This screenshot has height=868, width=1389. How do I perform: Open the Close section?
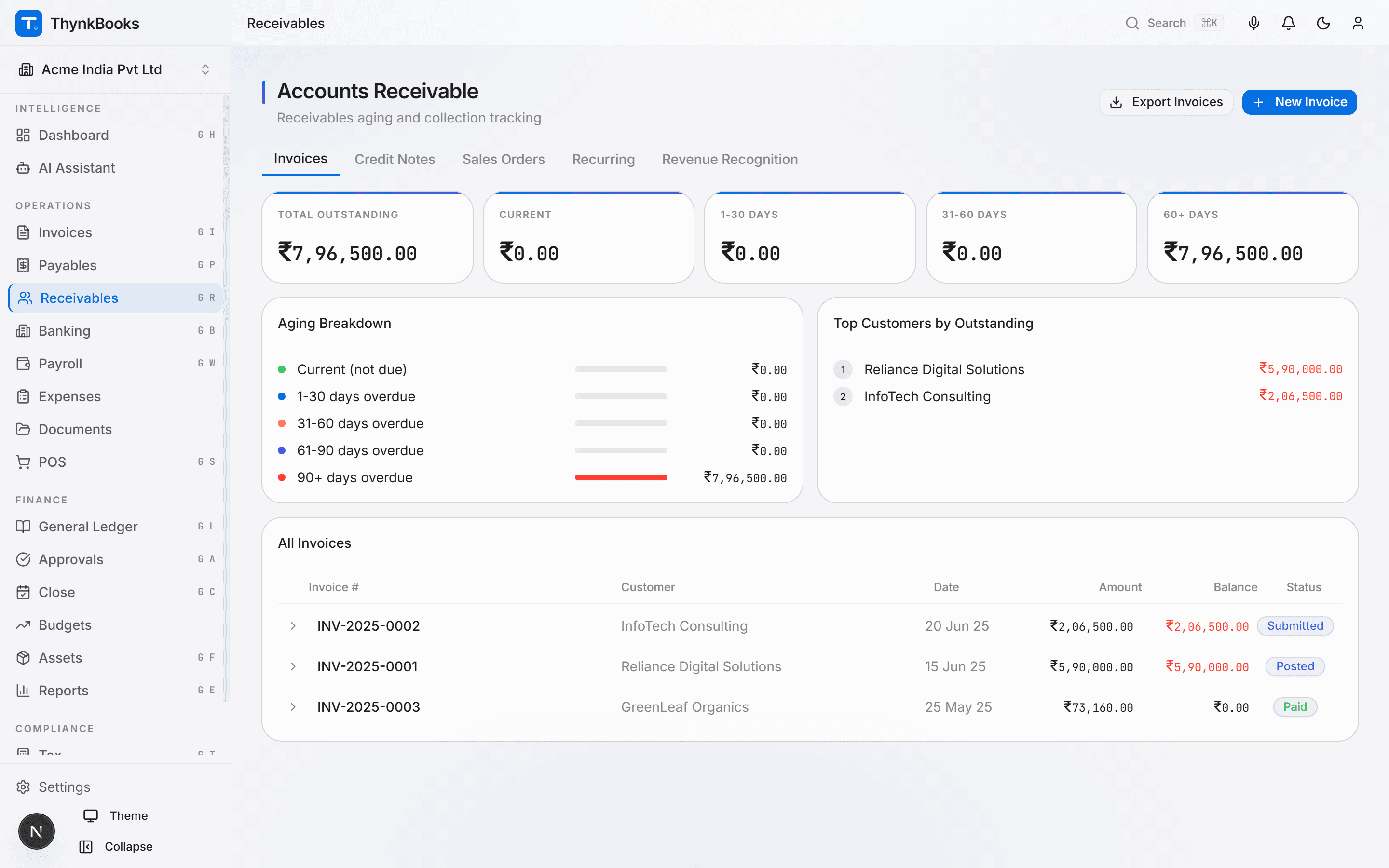(115, 592)
